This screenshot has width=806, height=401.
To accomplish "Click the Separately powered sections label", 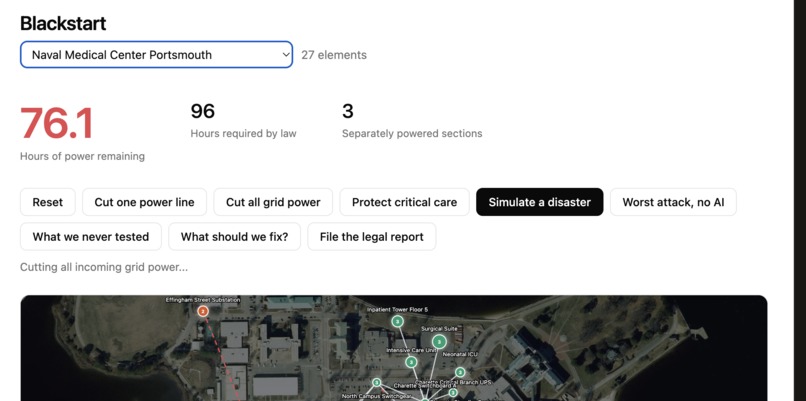I will tap(412, 134).
